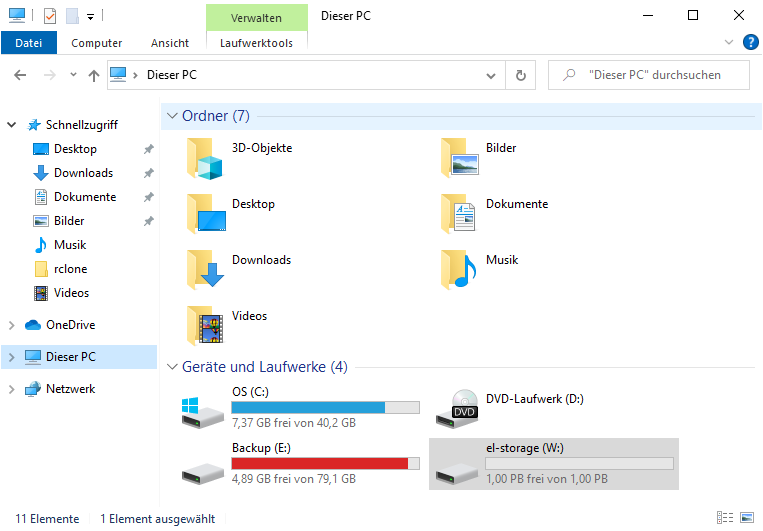Select Downloads in Schnellzugriff sidebar
The image size is (763, 531).
(x=83, y=173)
